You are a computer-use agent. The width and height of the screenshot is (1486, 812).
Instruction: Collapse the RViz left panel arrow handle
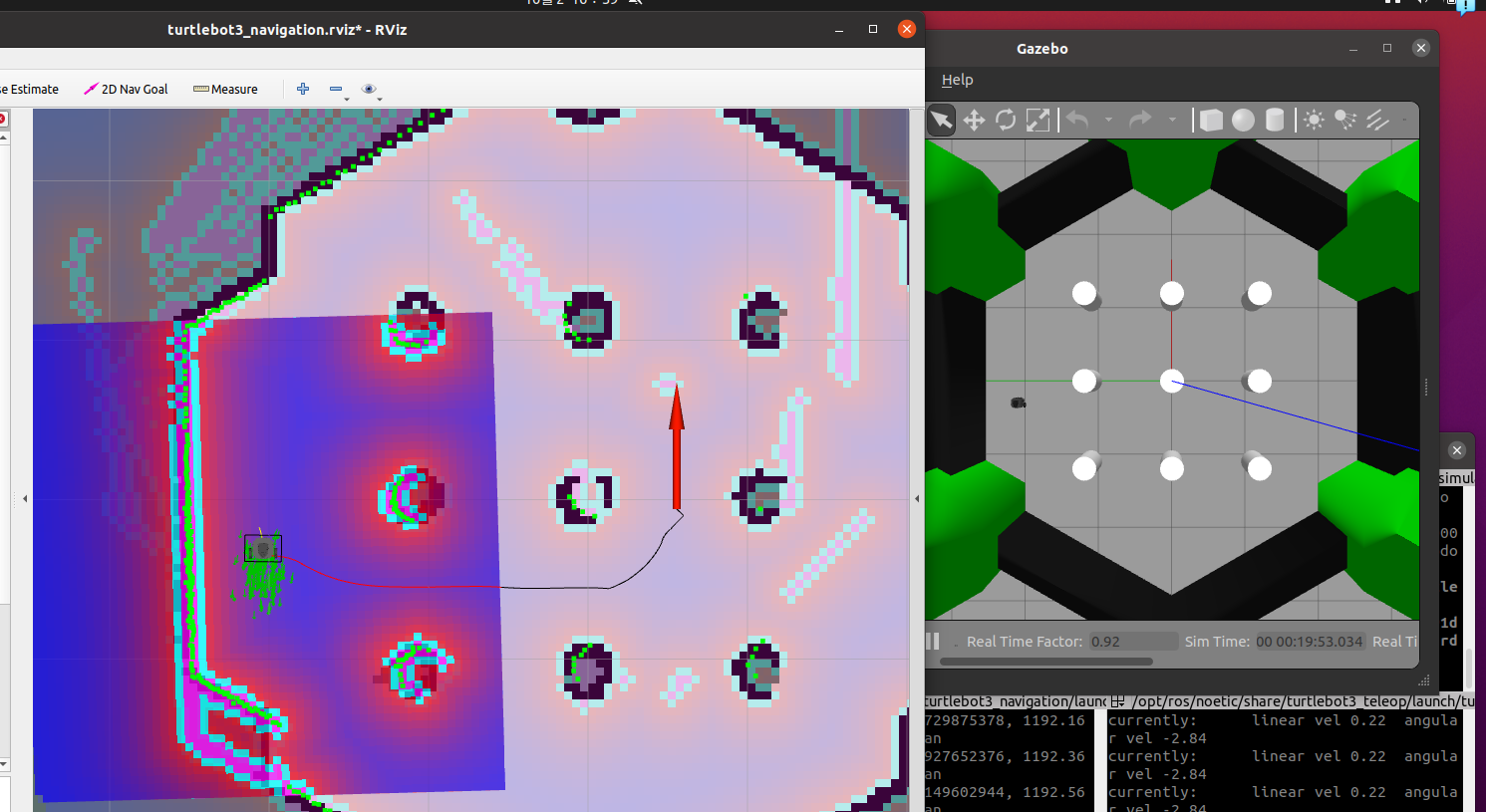(x=25, y=498)
